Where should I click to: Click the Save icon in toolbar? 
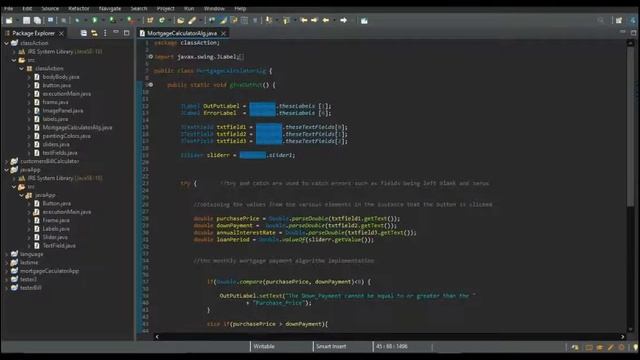click(27, 20)
